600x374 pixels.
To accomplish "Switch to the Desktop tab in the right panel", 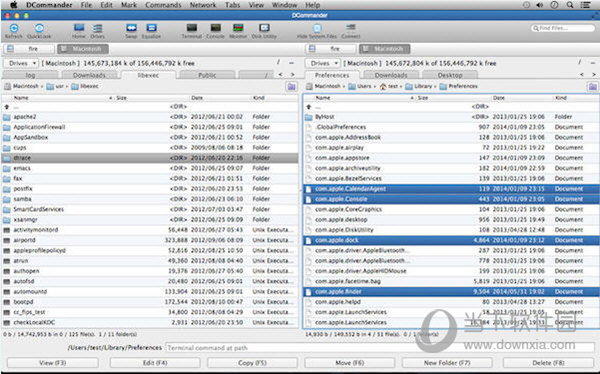I will click(450, 75).
